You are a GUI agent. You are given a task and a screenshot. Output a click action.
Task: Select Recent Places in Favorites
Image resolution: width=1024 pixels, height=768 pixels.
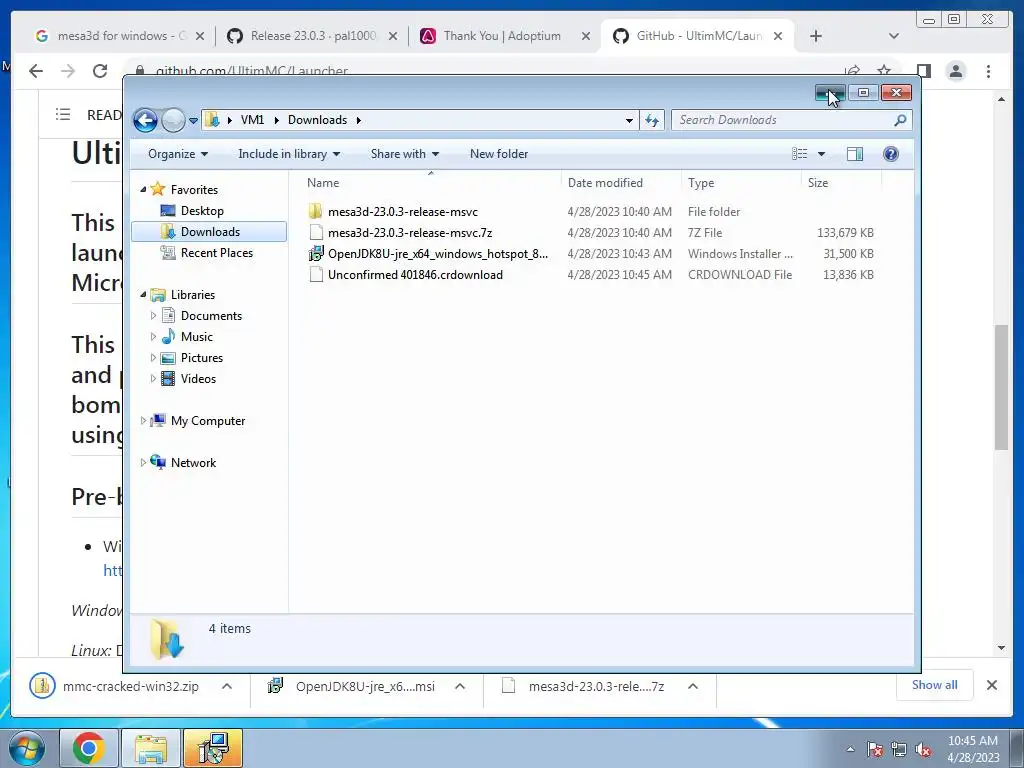point(216,253)
